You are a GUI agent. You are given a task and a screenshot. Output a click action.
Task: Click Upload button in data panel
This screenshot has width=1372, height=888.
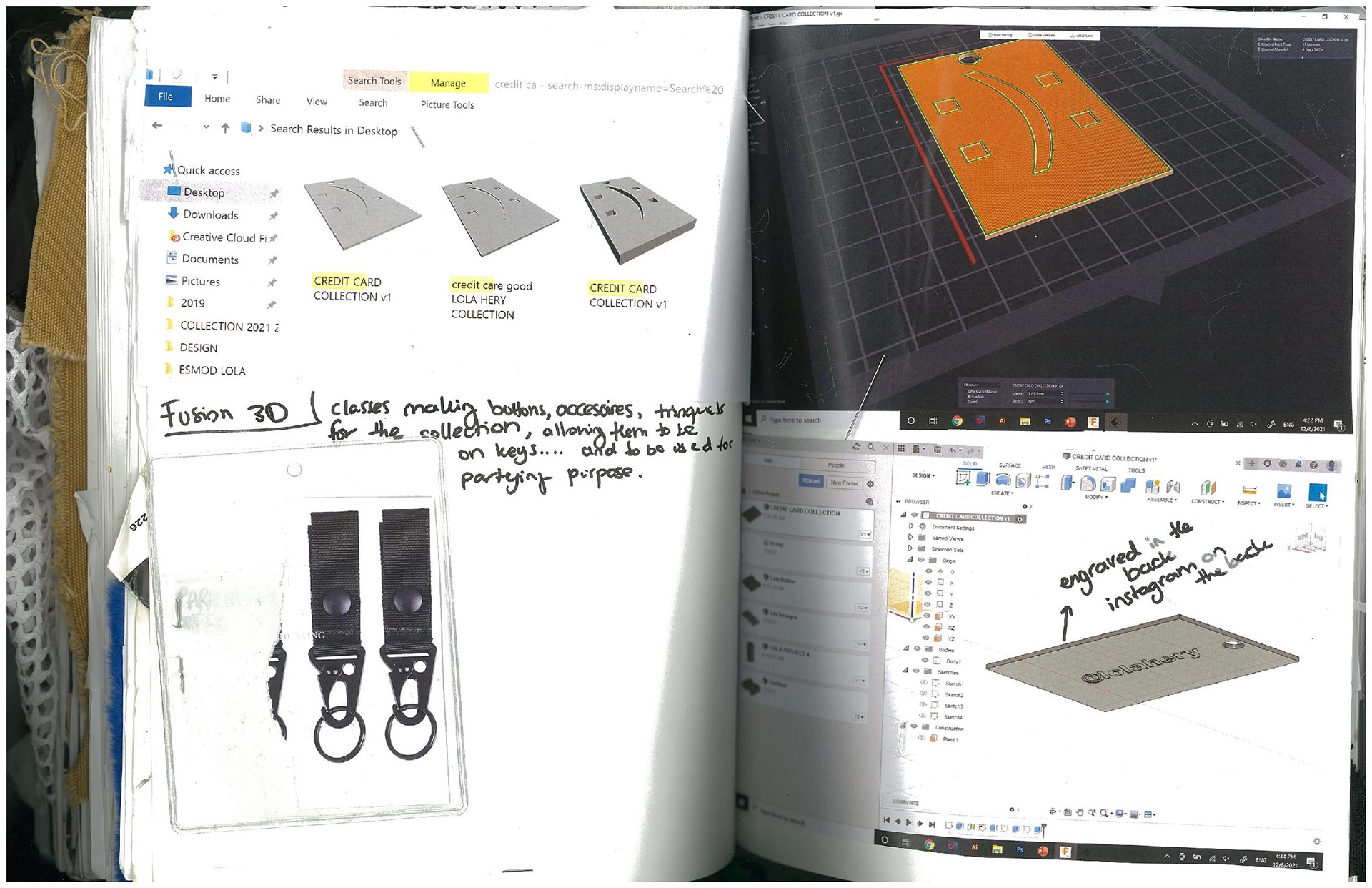(x=810, y=480)
